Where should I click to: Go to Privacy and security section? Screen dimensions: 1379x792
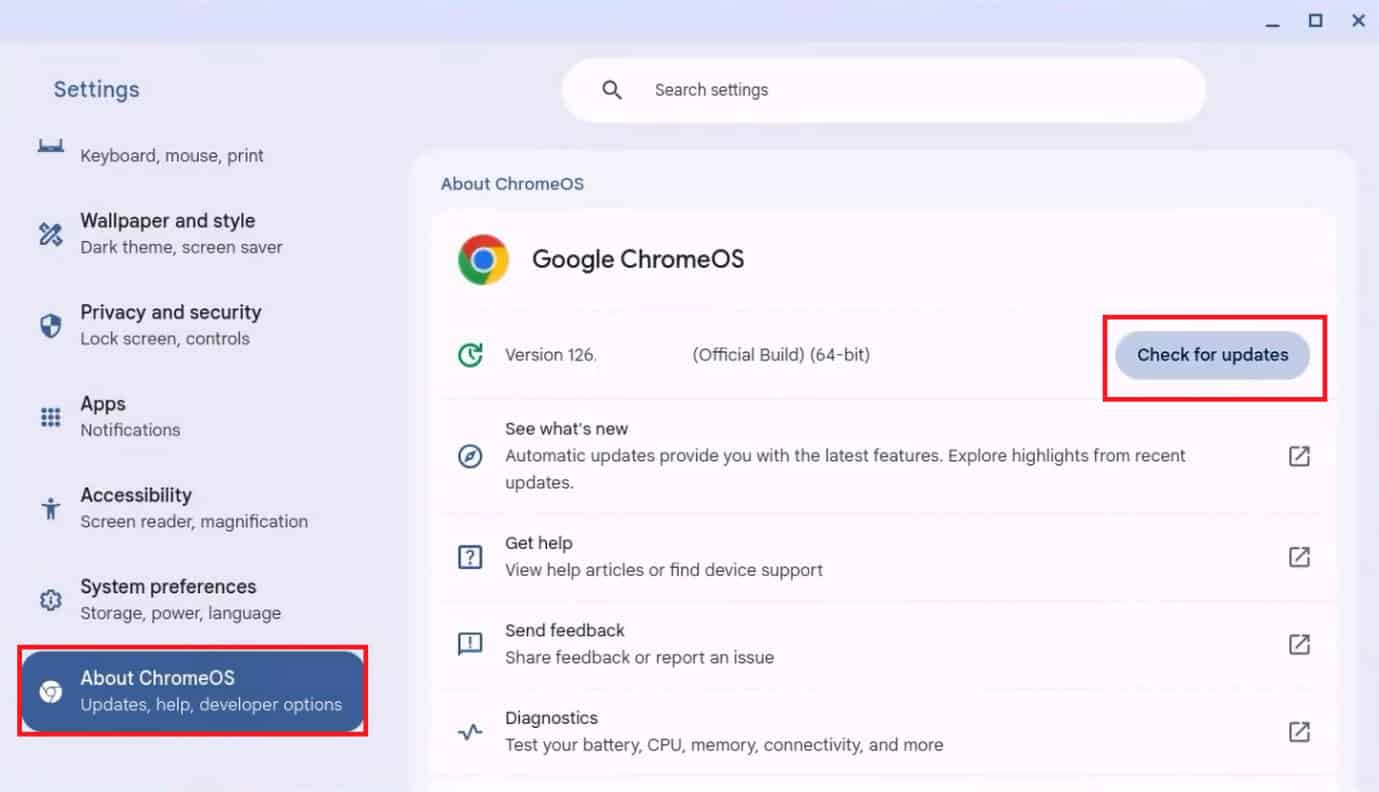(x=170, y=325)
